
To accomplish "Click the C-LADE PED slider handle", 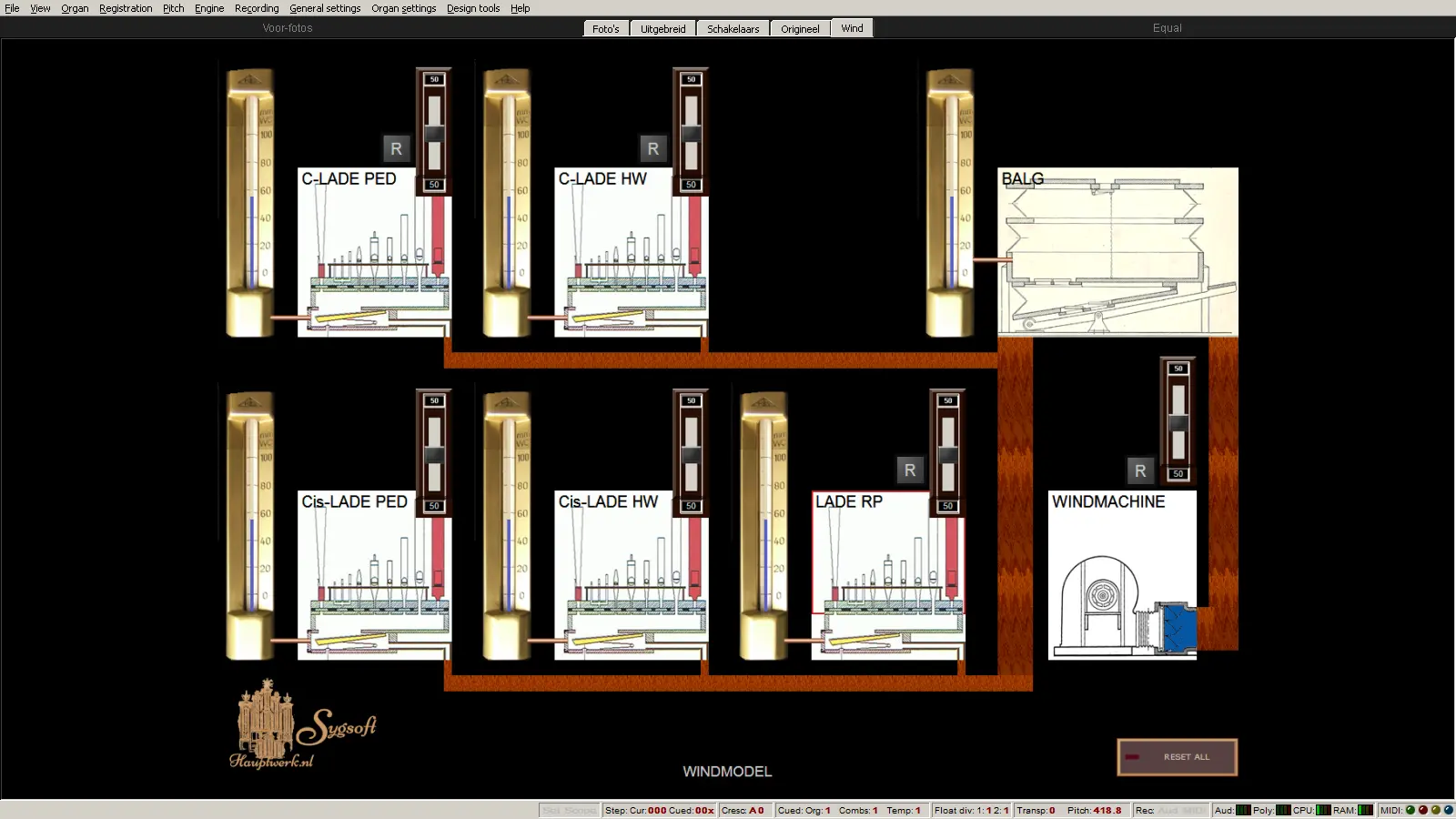I will point(434,134).
